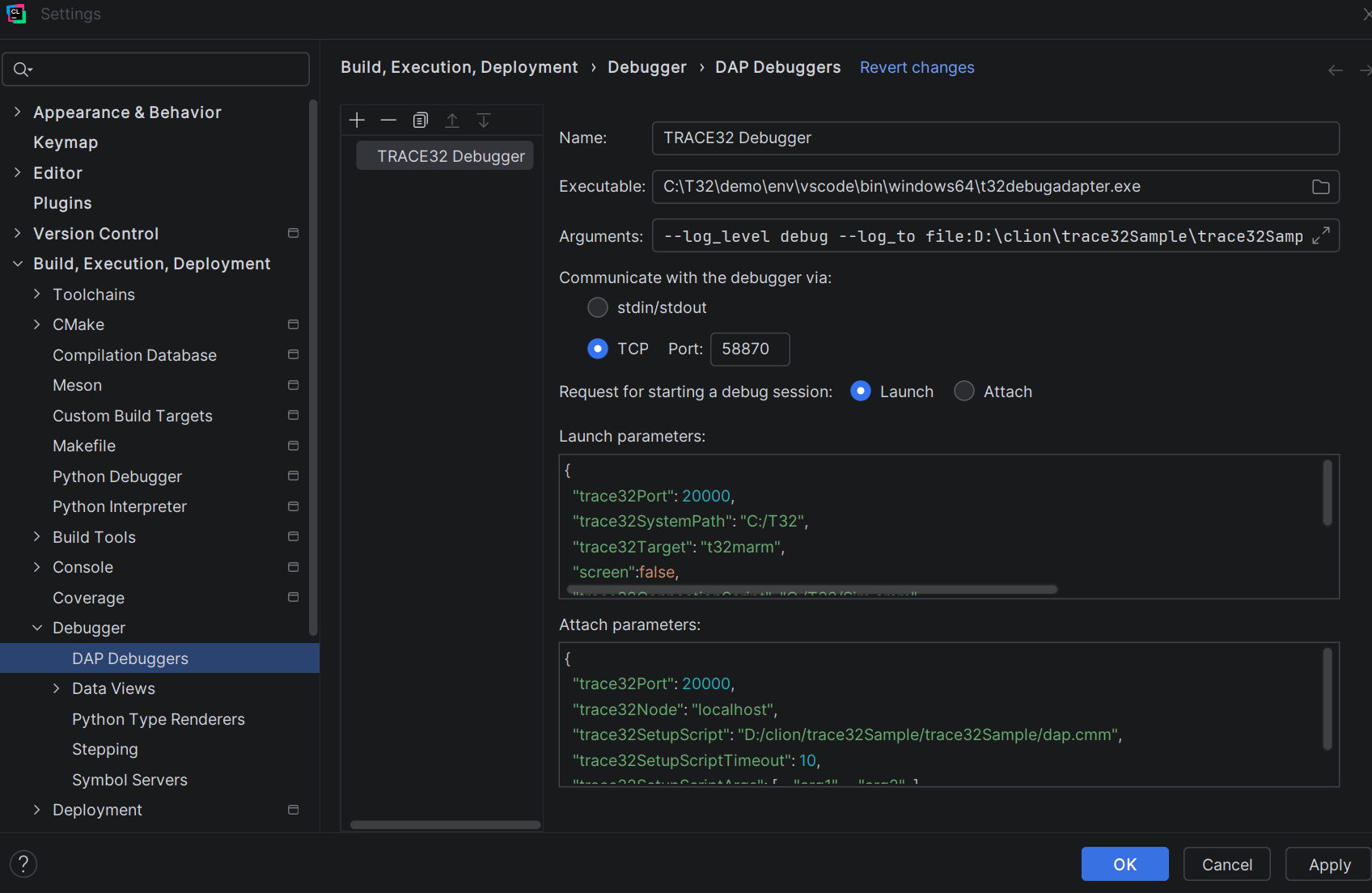Remove selected debugger with minus icon
1372x893 pixels.
(x=388, y=121)
